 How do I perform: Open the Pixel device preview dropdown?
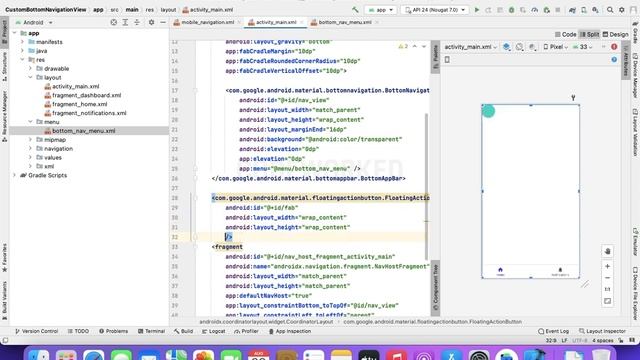(x=556, y=47)
